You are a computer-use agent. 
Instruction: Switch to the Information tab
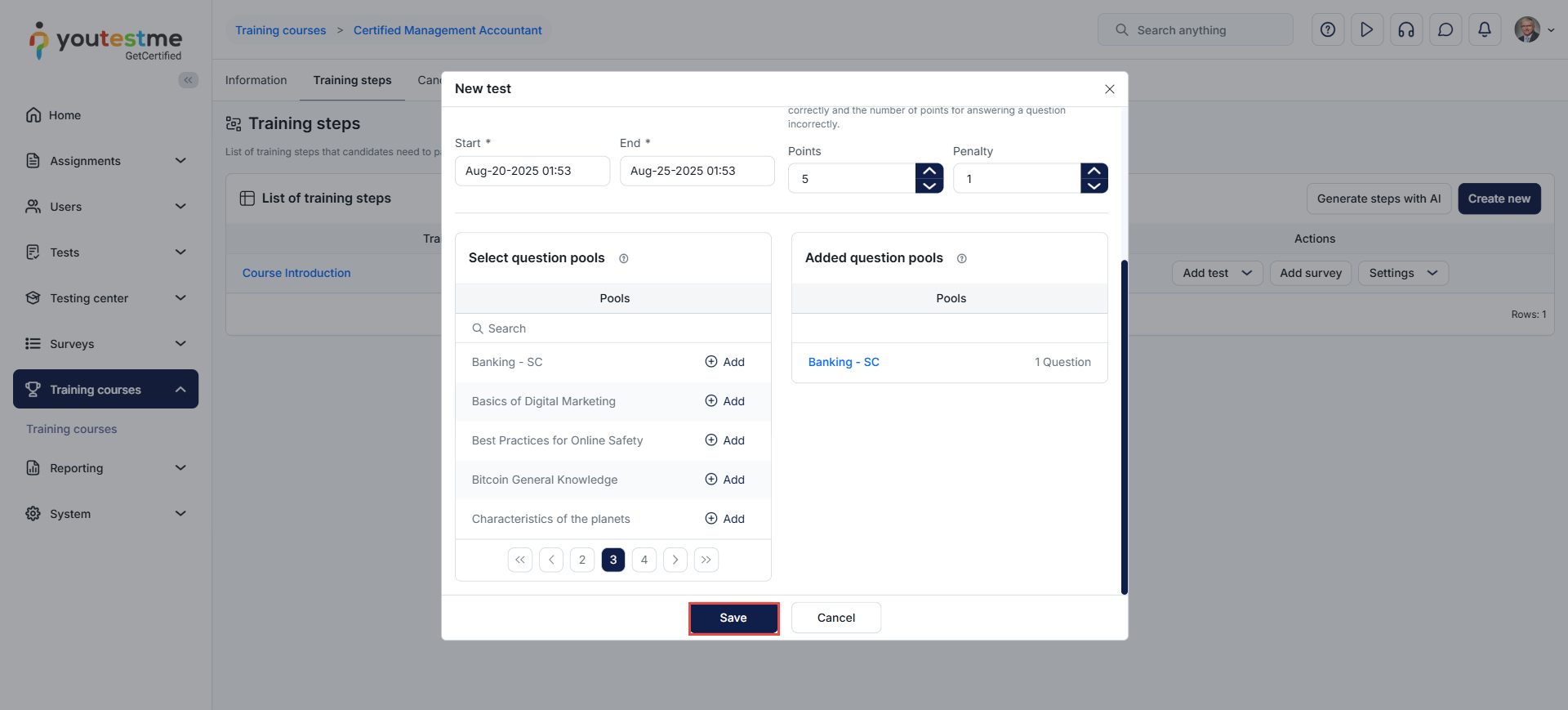[x=256, y=80]
